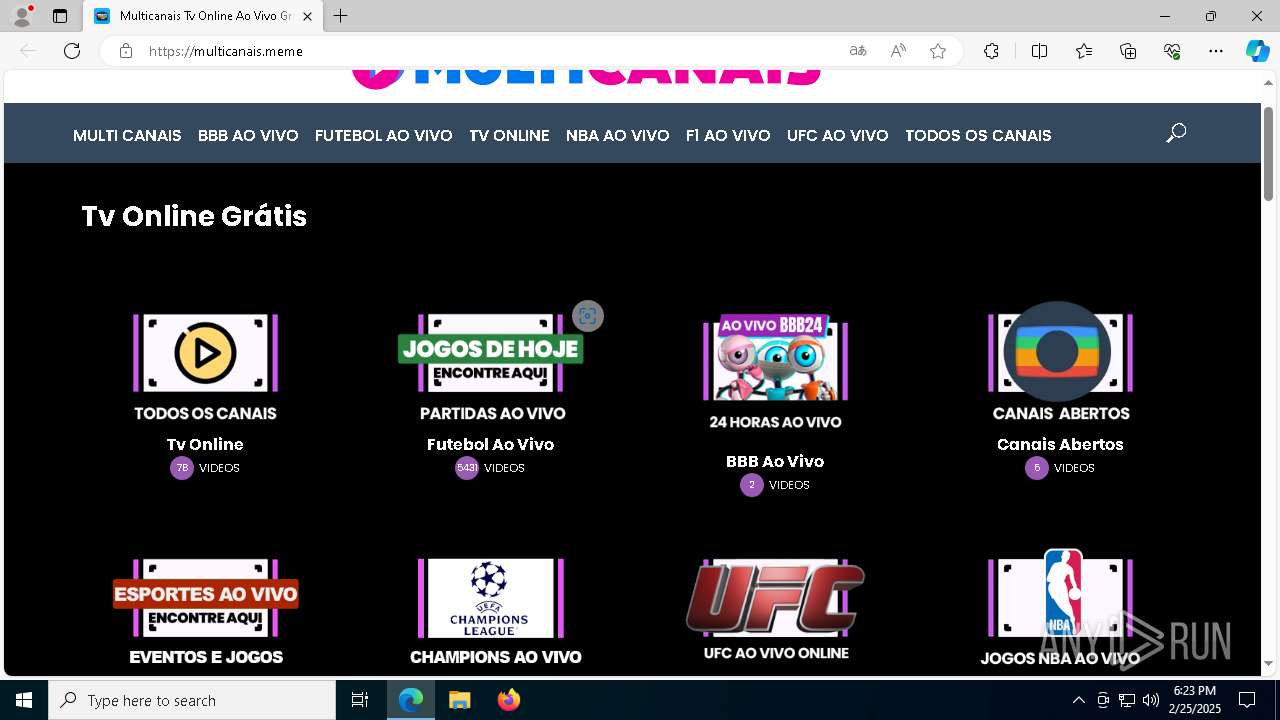Open a new tab with plus button
1280x720 pixels.
(341, 16)
